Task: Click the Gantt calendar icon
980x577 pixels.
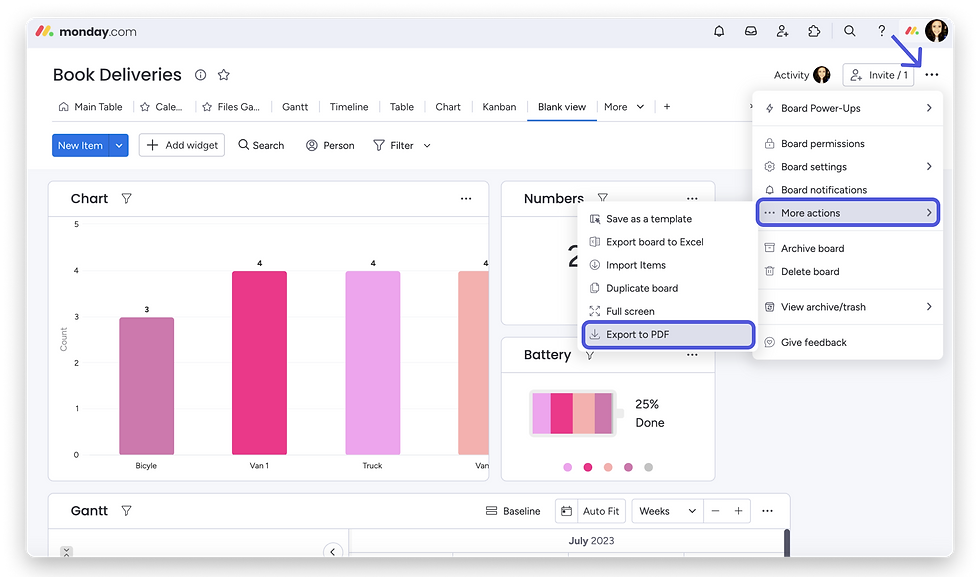Action: 566,511
